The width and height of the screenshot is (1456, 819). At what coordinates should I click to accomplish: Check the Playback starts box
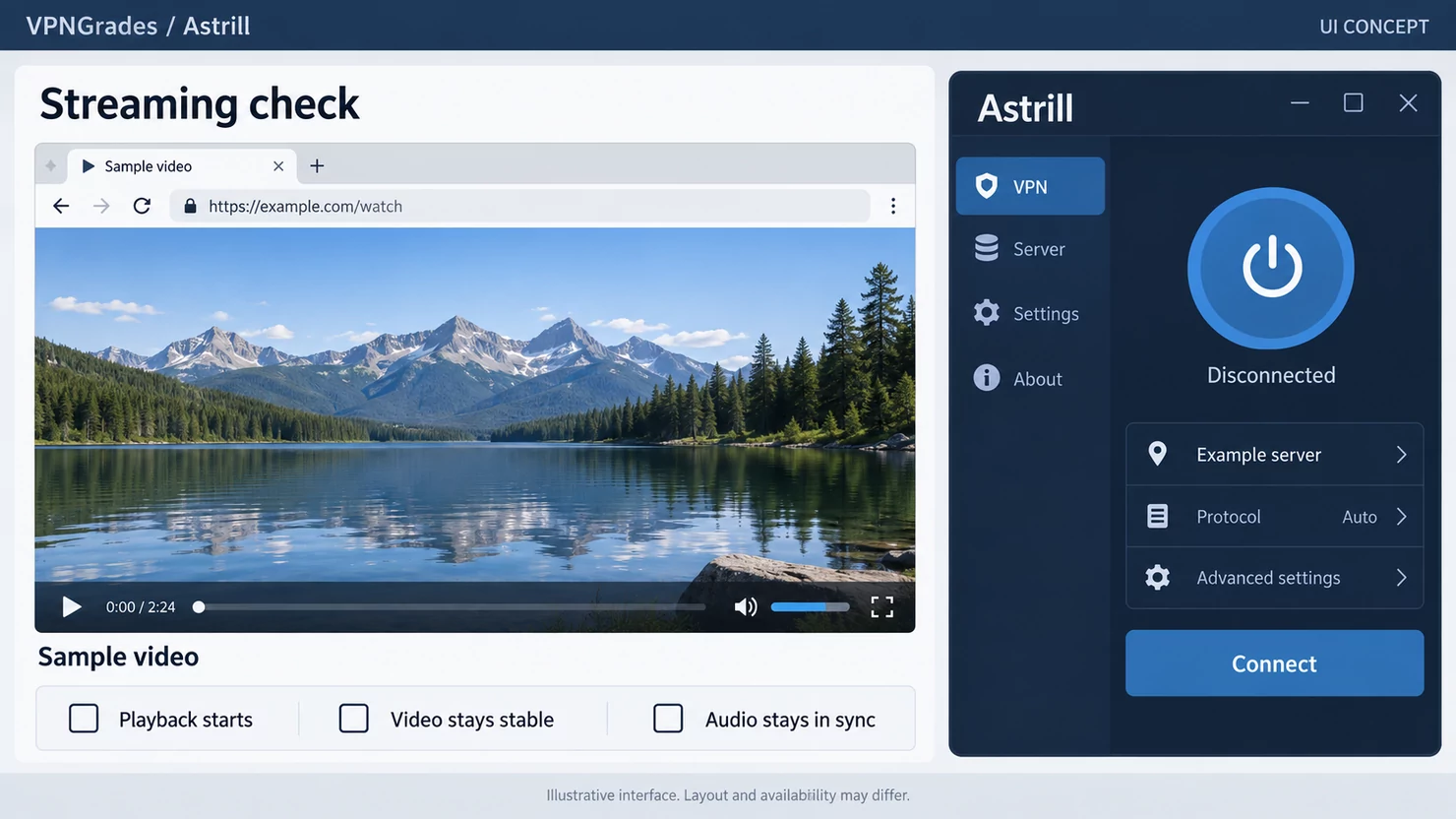(84, 719)
